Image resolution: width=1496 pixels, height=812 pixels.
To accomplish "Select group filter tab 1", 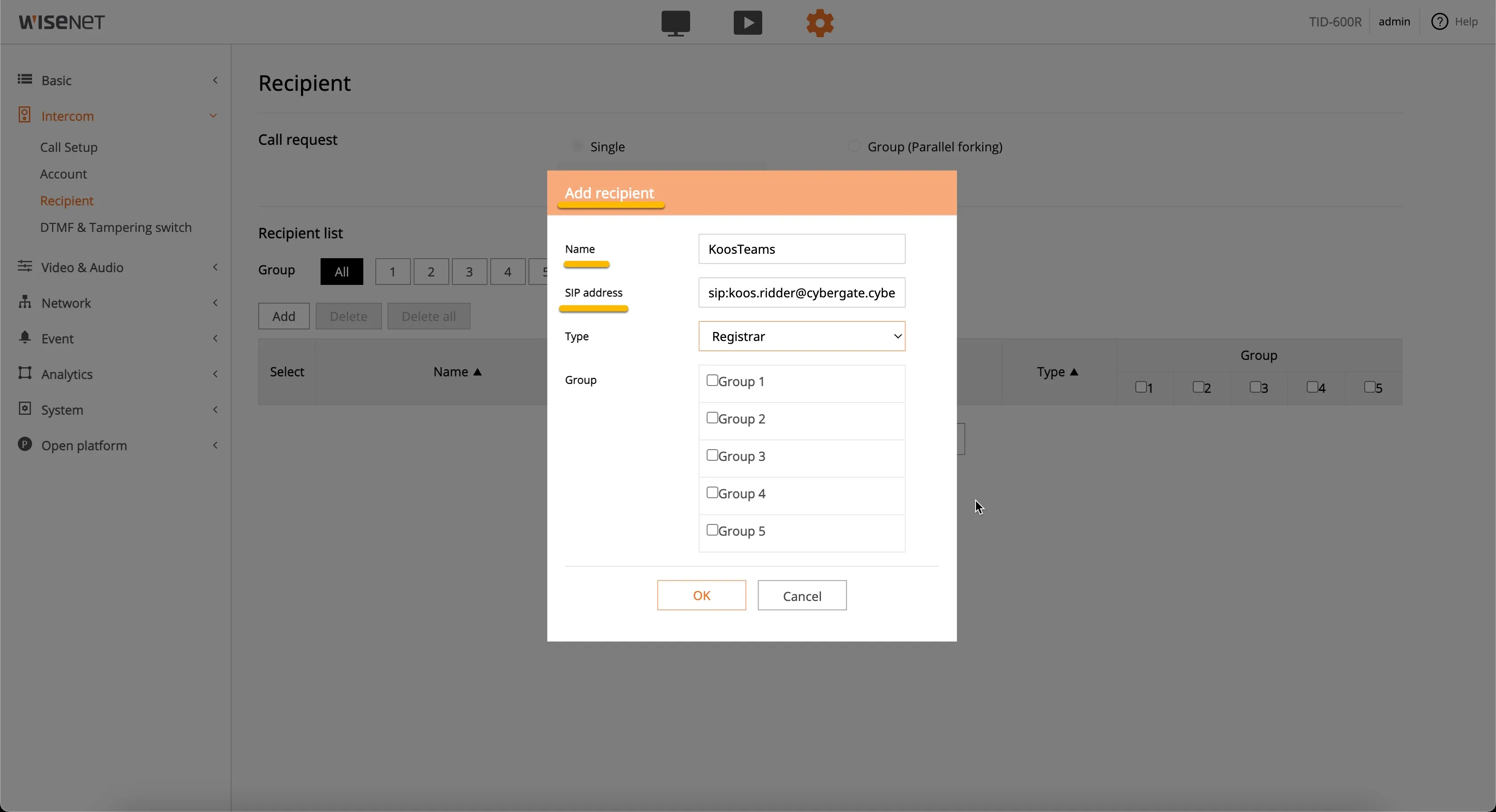I will pos(393,272).
